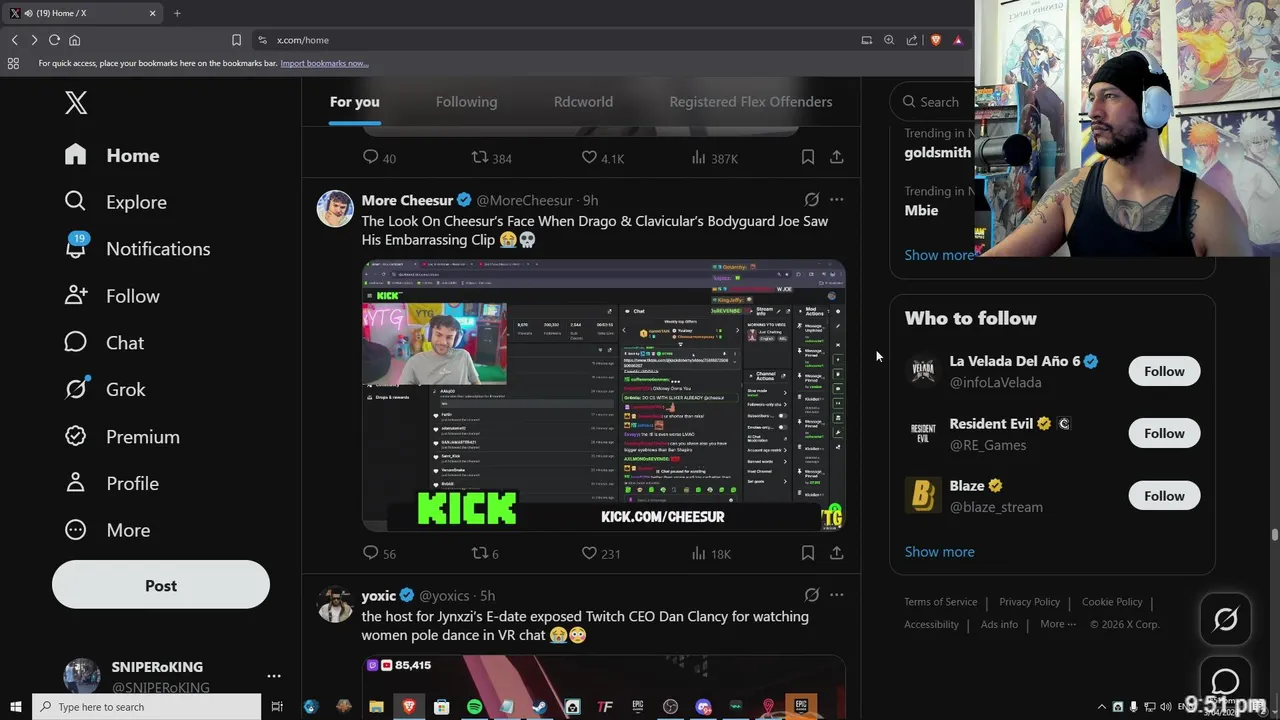Bookmark this page in address bar

pos(236,40)
